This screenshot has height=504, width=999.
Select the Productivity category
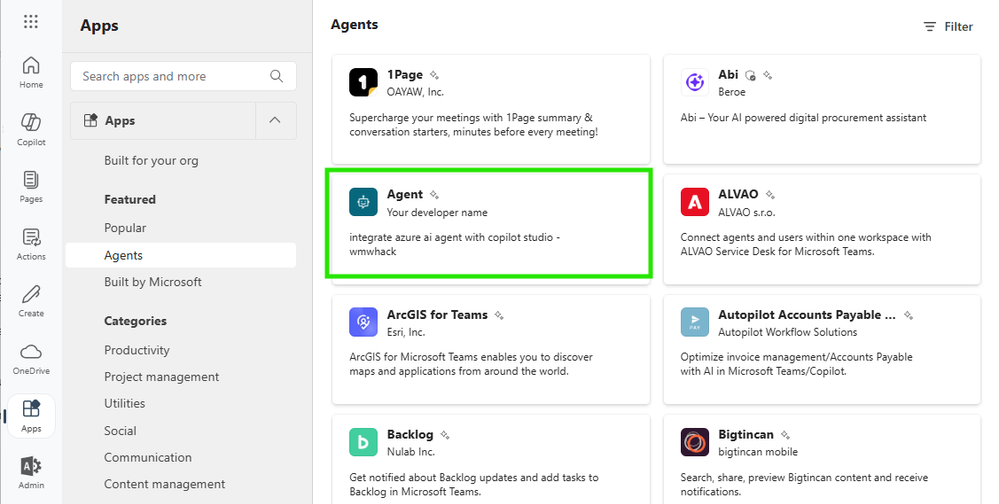[x=137, y=350]
